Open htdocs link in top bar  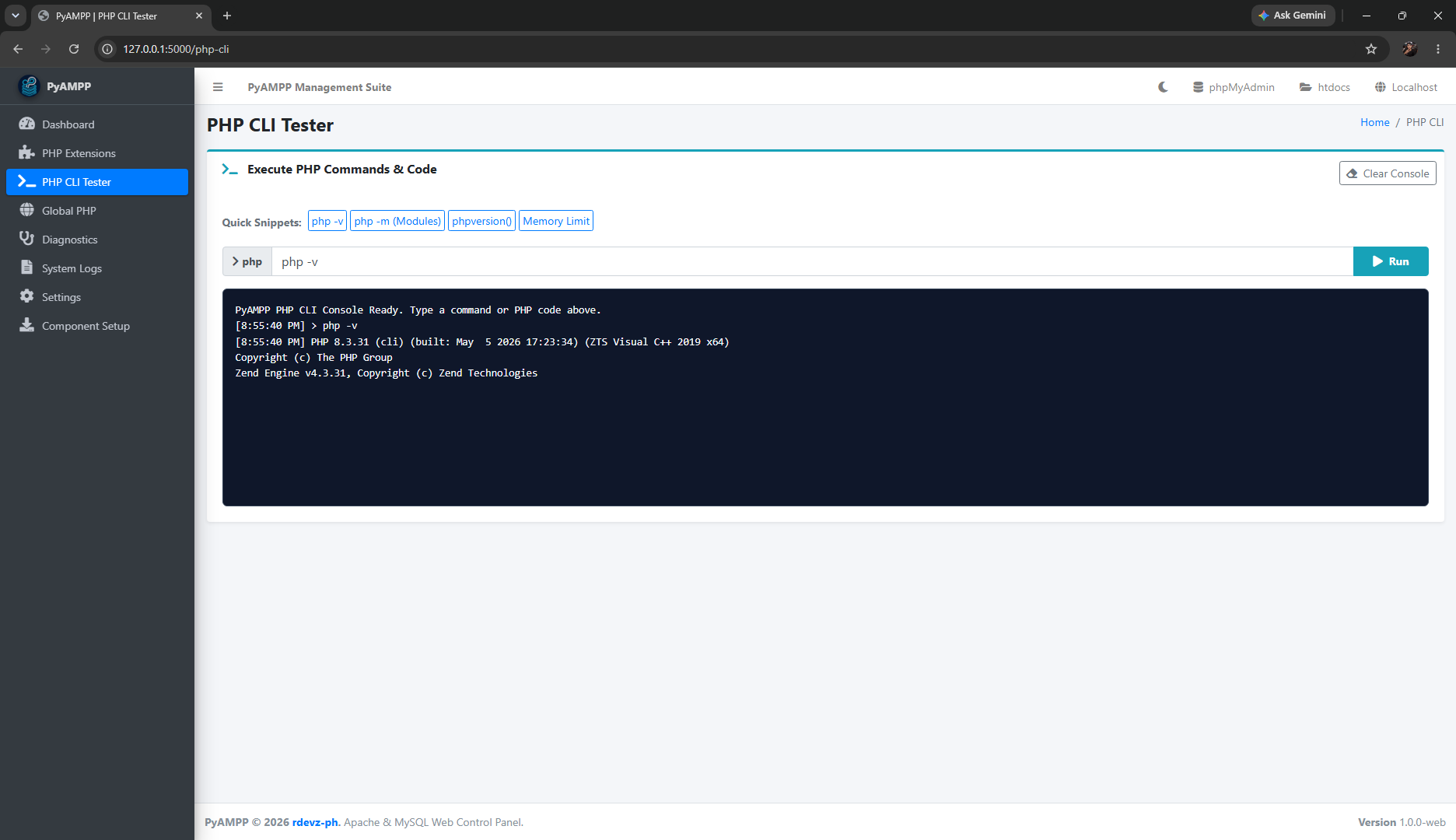click(x=1325, y=87)
